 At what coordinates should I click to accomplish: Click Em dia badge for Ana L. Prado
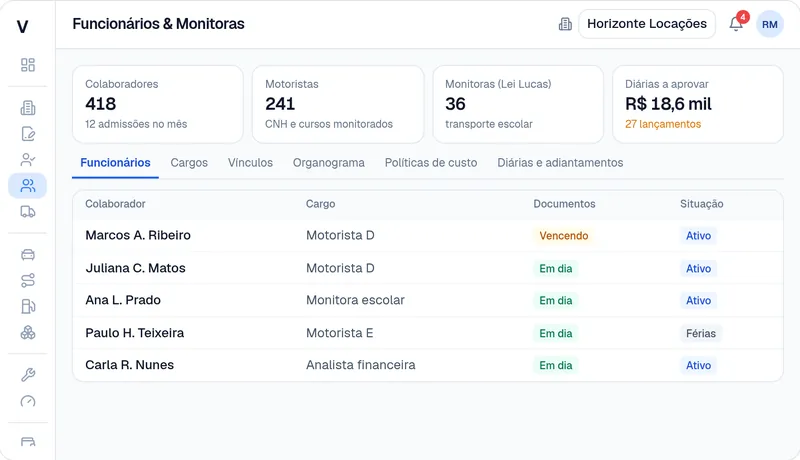tap(556, 300)
